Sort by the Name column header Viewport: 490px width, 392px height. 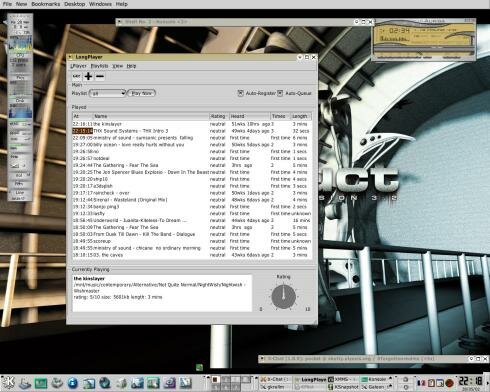click(150, 116)
